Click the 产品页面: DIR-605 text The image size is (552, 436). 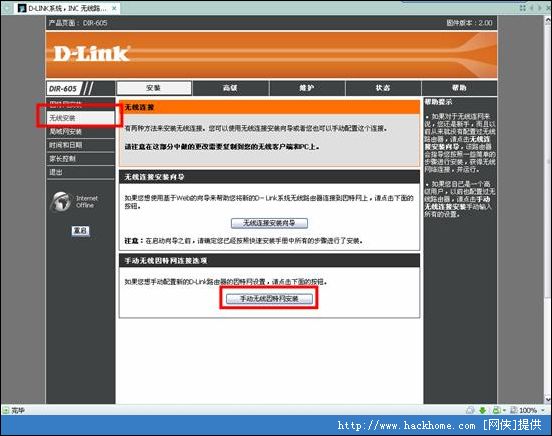[x=78, y=23]
